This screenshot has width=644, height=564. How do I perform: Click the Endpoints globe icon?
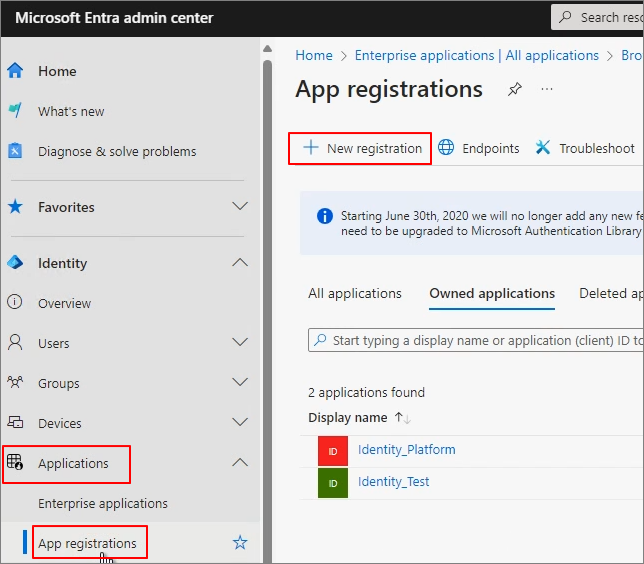(x=446, y=147)
